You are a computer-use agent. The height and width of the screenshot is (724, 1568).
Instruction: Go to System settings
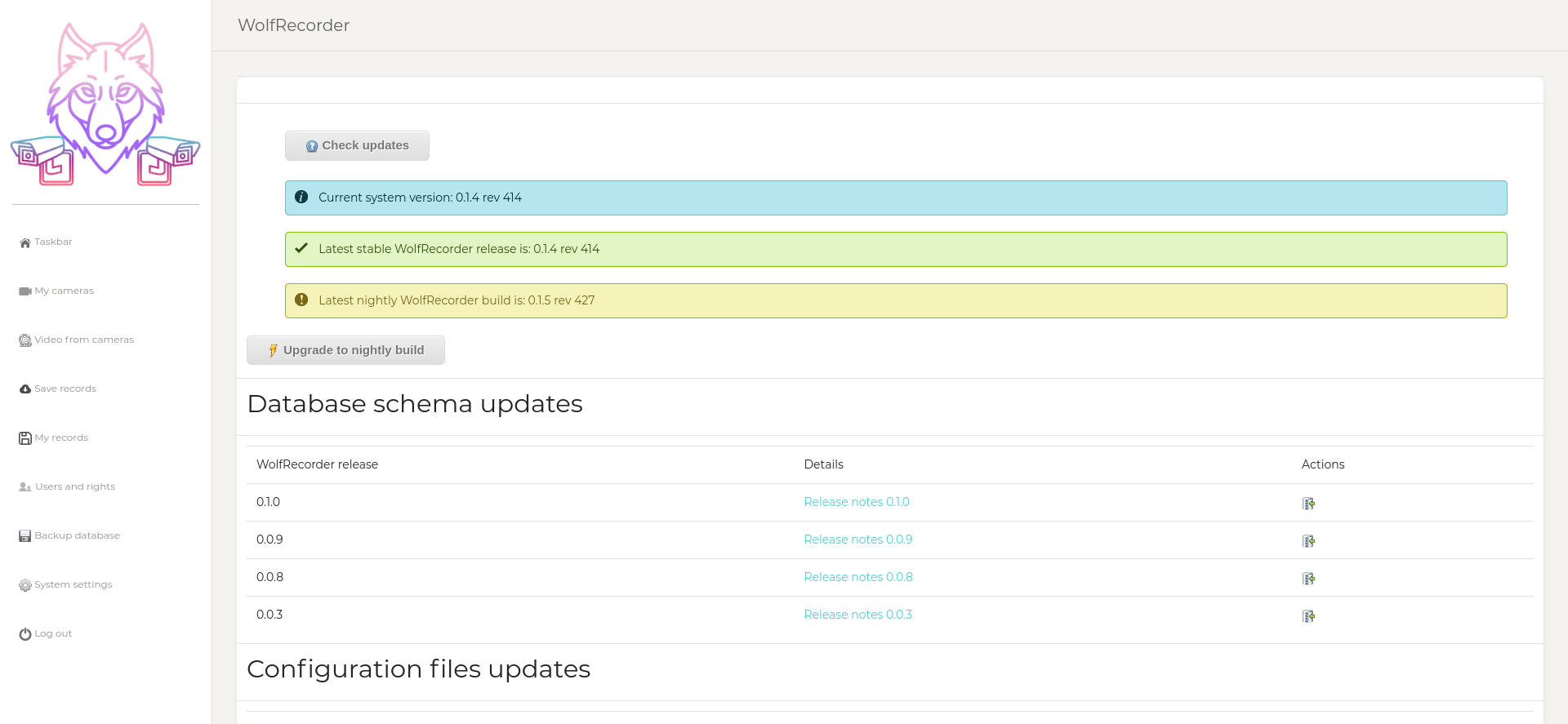(x=73, y=584)
